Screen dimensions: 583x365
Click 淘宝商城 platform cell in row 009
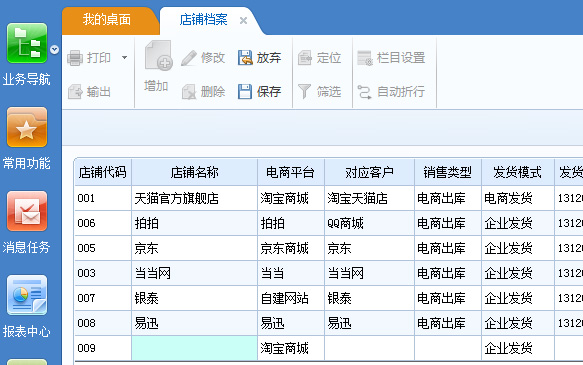click(291, 348)
